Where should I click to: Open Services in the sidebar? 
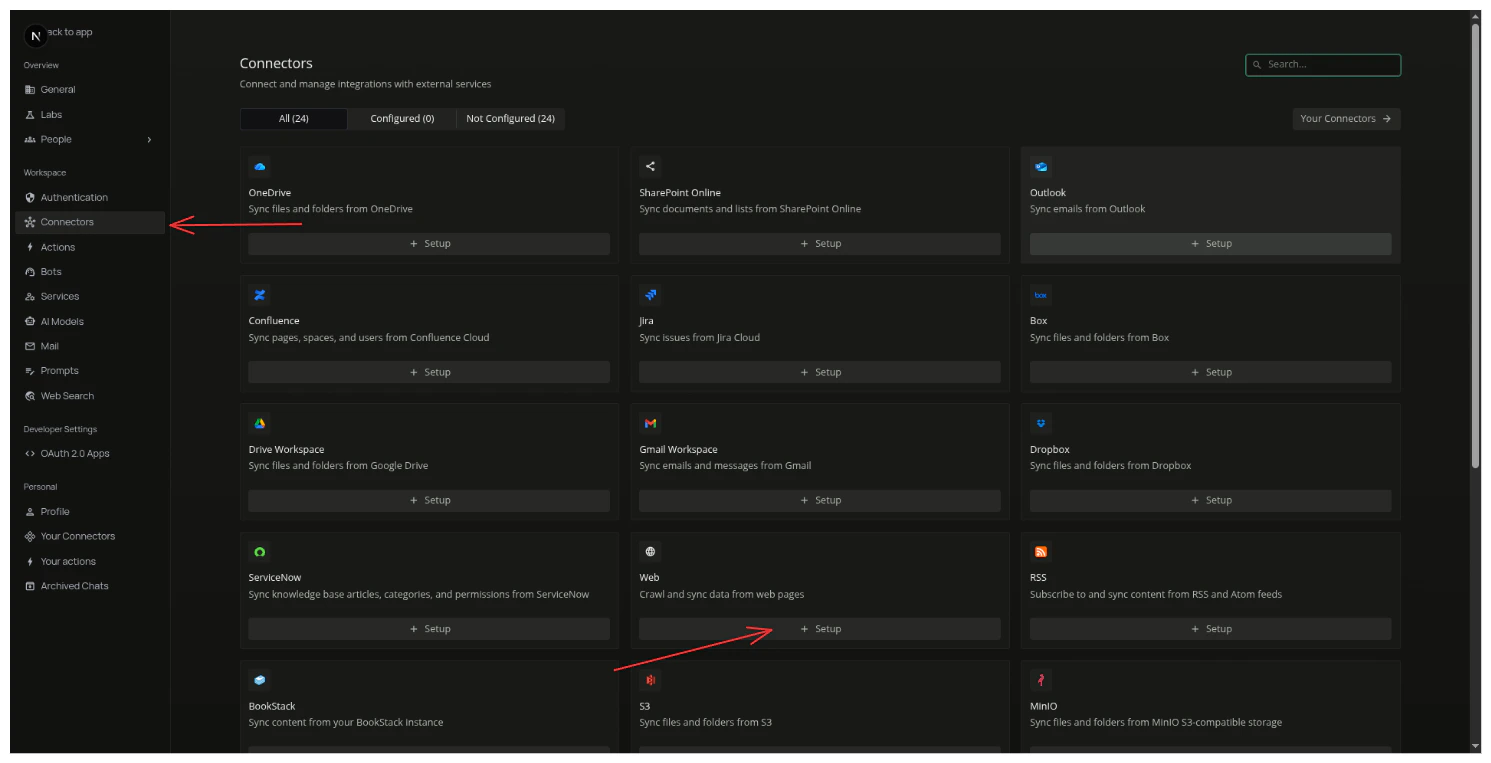90,297
